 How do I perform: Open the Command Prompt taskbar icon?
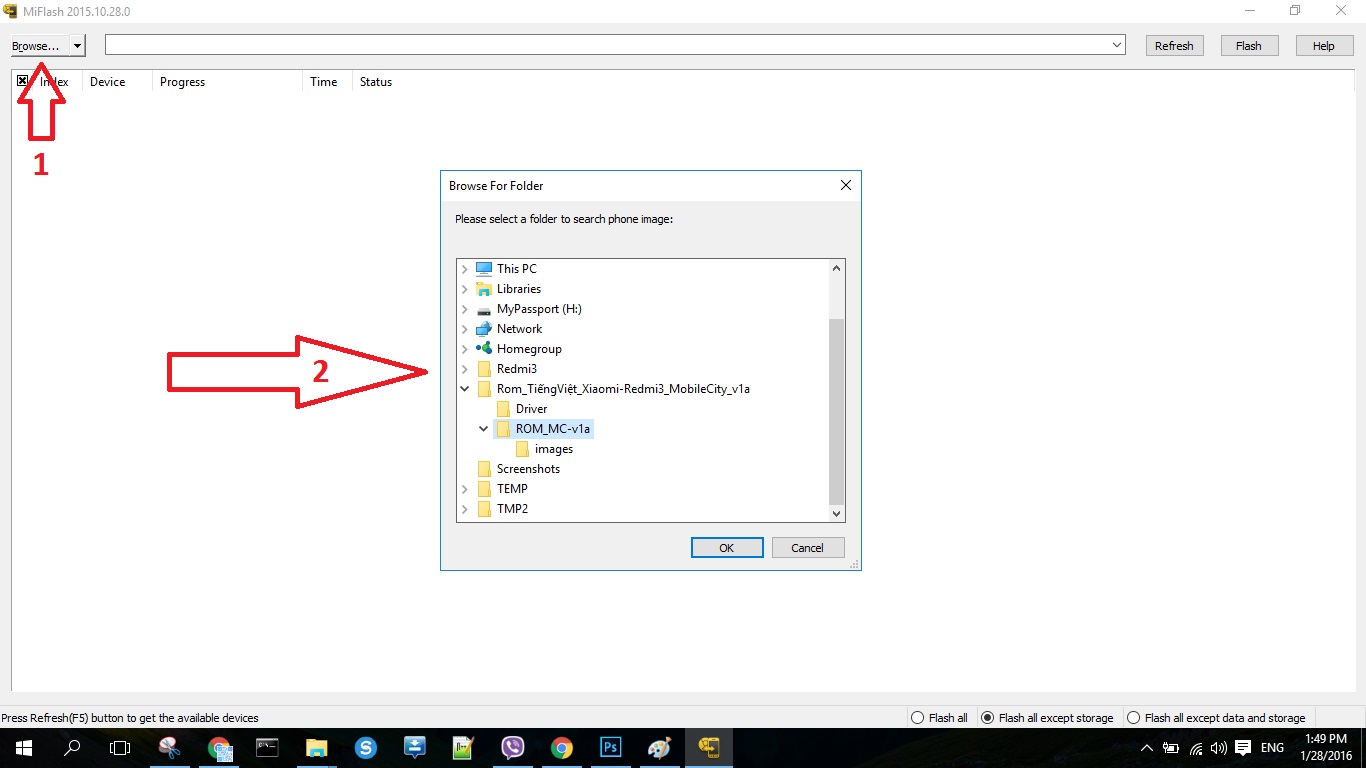268,748
